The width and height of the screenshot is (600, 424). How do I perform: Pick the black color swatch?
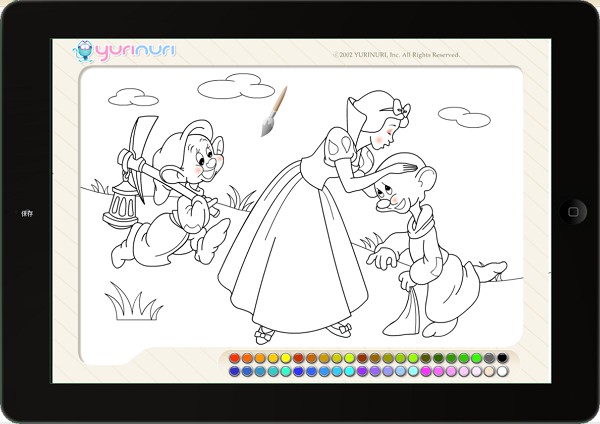point(502,358)
